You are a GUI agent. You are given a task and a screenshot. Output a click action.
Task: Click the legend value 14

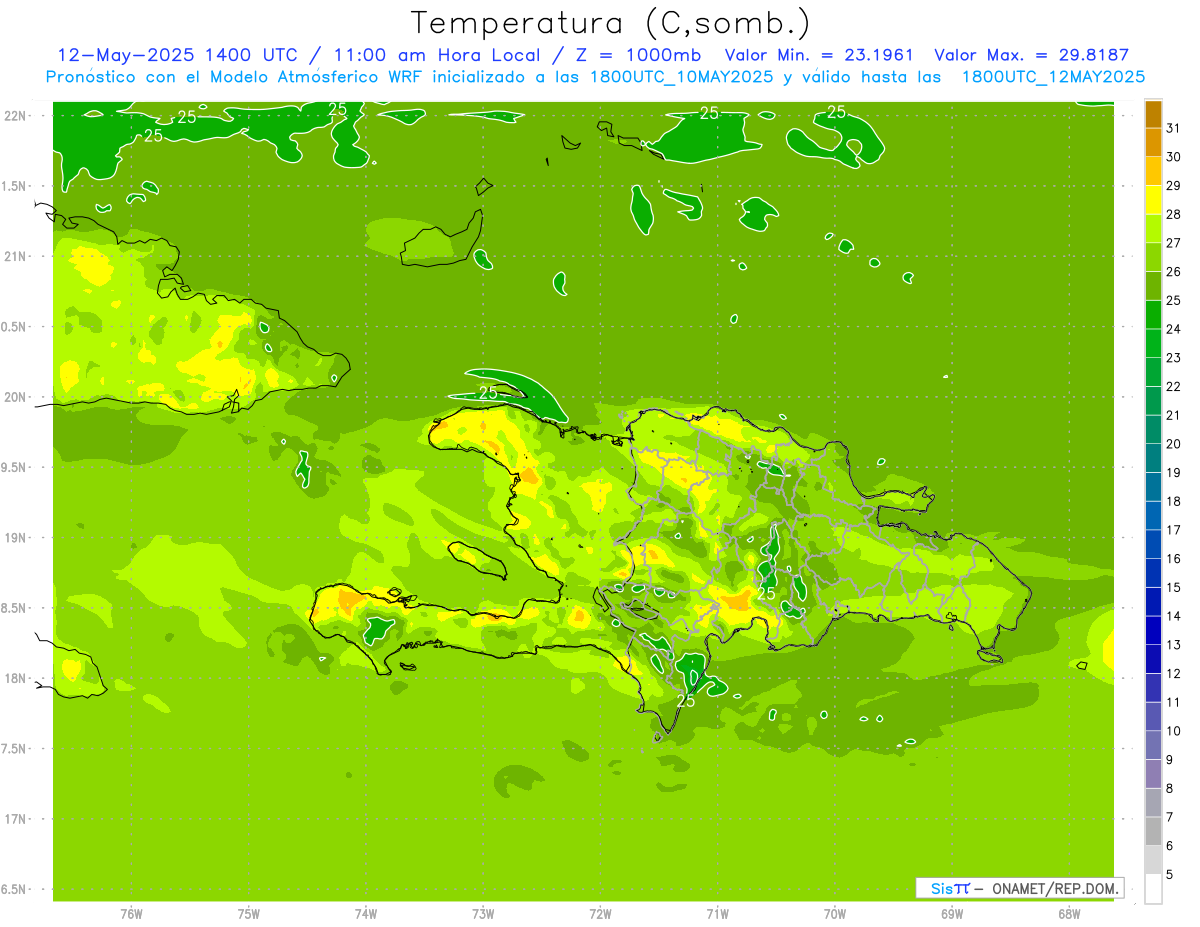point(1173,616)
